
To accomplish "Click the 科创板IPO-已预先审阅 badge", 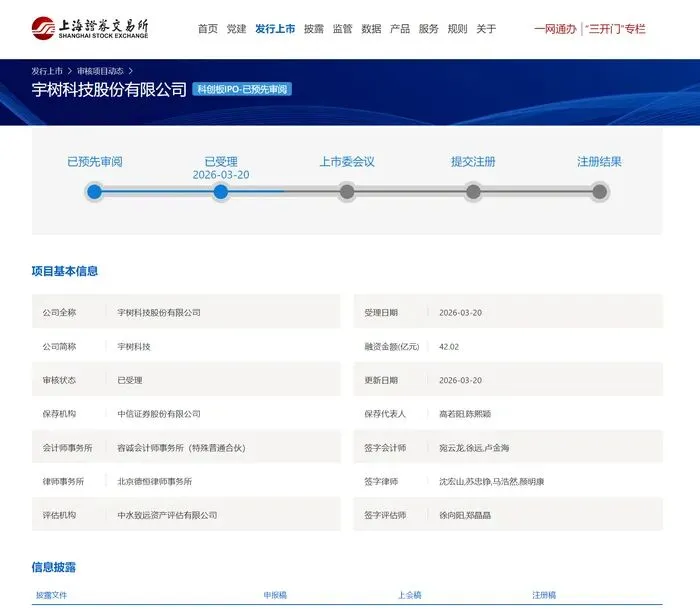I will click(242, 89).
